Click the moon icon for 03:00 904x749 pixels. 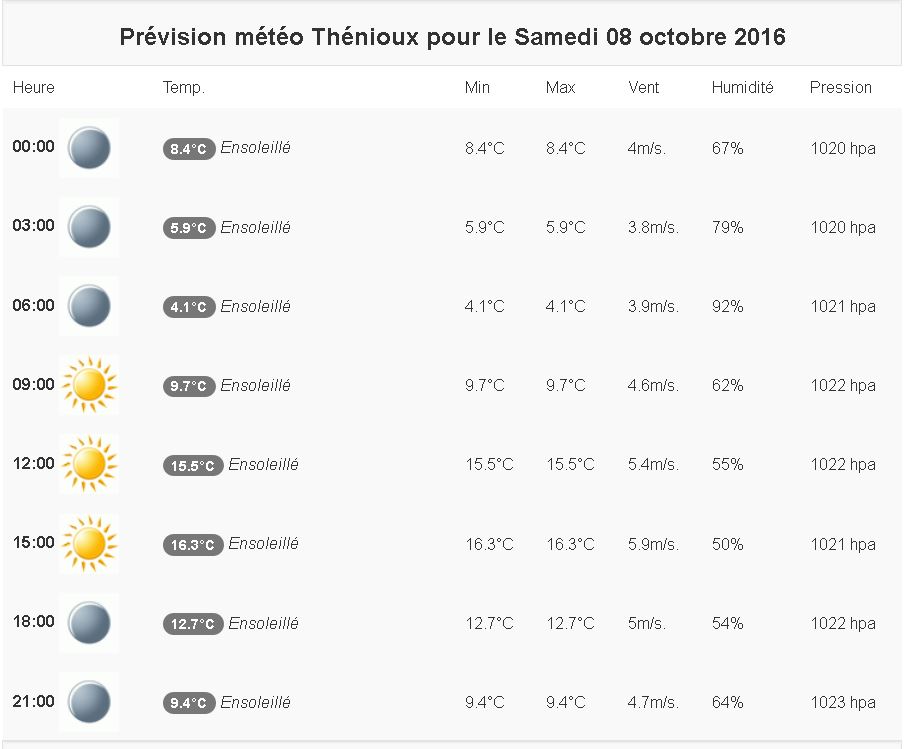(x=89, y=227)
